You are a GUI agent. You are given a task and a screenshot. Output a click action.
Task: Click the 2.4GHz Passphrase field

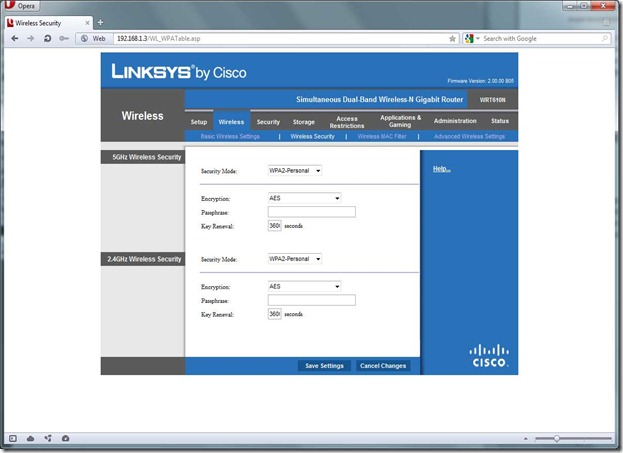(x=312, y=300)
